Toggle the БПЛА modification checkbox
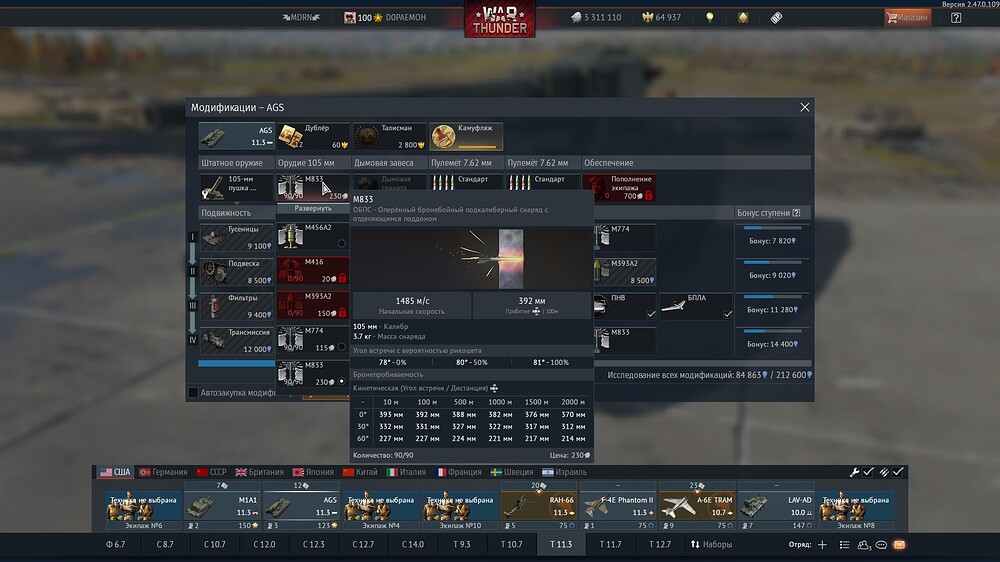The image size is (1000, 562). tap(727, 314)
